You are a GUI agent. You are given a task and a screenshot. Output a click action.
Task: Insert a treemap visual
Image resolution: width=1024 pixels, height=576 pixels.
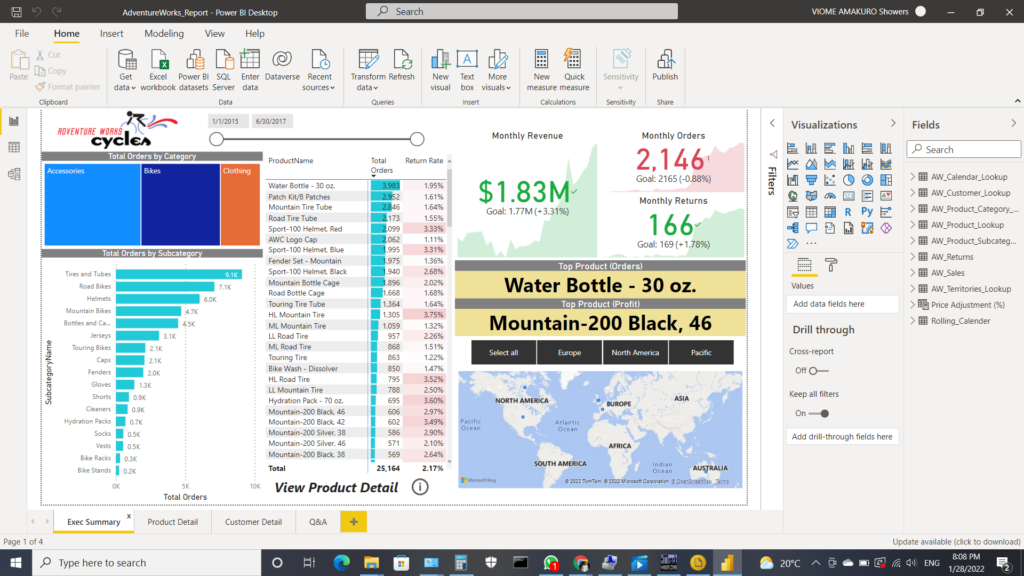click(x=886, y=180)
